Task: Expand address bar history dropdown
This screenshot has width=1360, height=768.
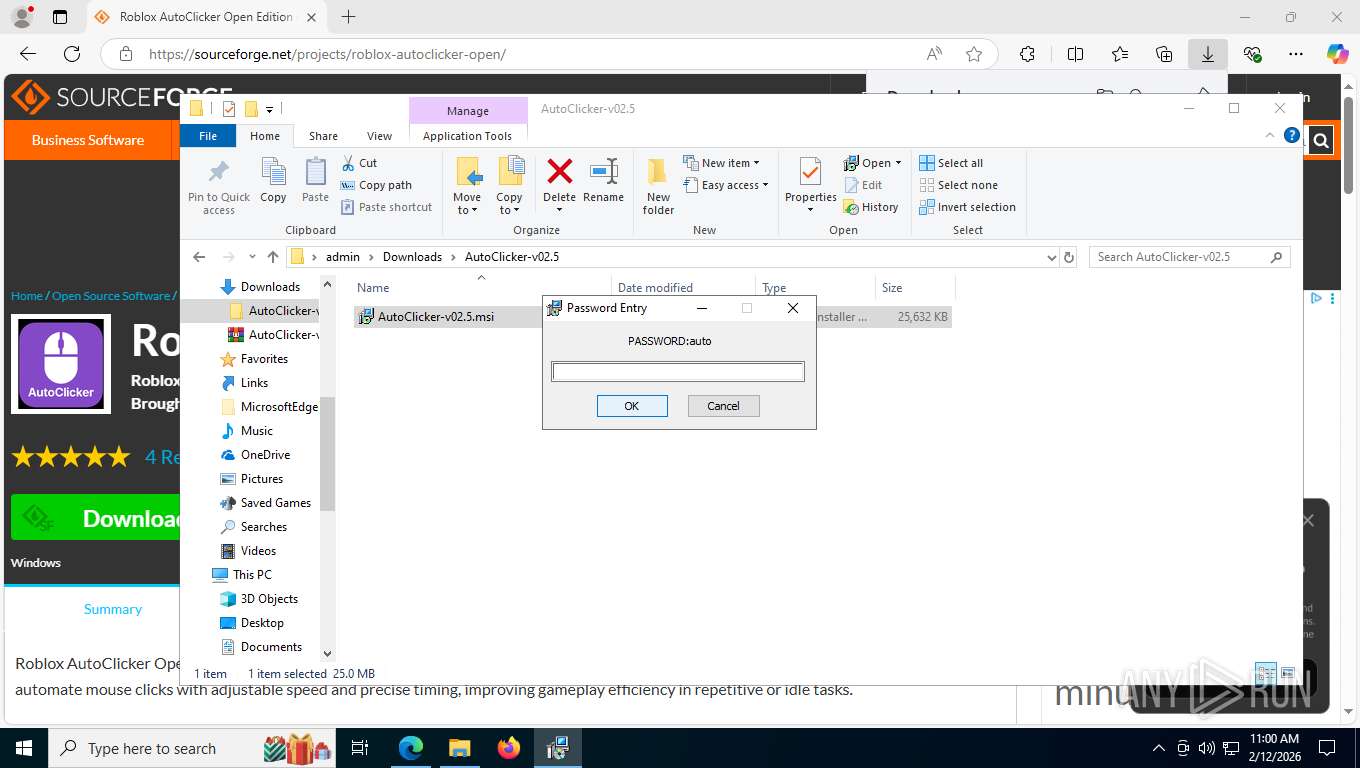Action: tap(1051, 257)
